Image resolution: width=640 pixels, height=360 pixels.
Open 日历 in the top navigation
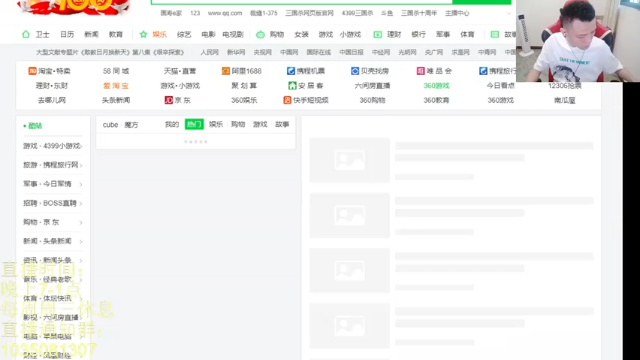pos(67,35)
